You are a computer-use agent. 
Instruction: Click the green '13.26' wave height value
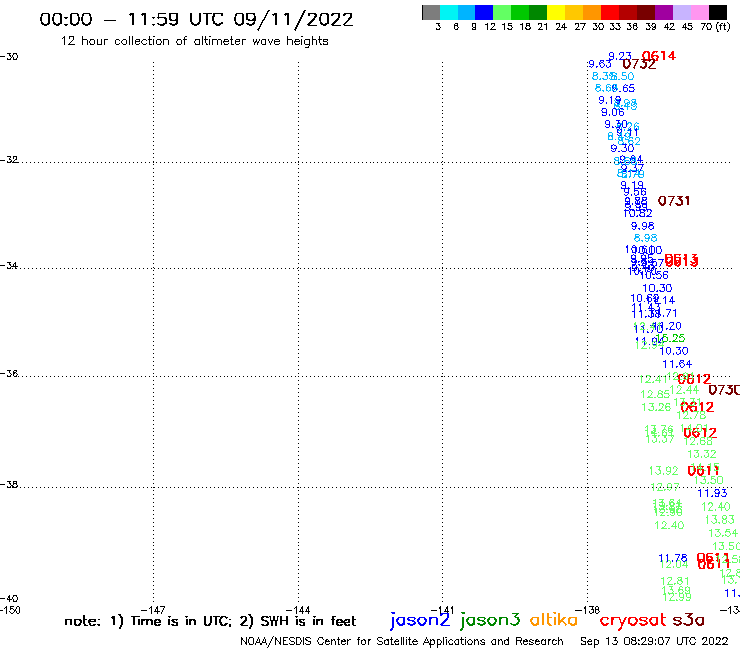[x=656, y=407]
